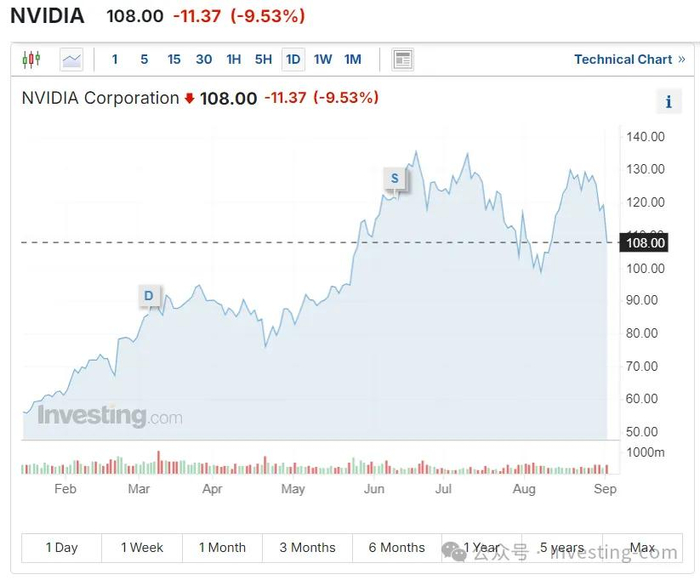The image size is (700, 580).
Task: Set interval to 1W
Action: point(323,60)
